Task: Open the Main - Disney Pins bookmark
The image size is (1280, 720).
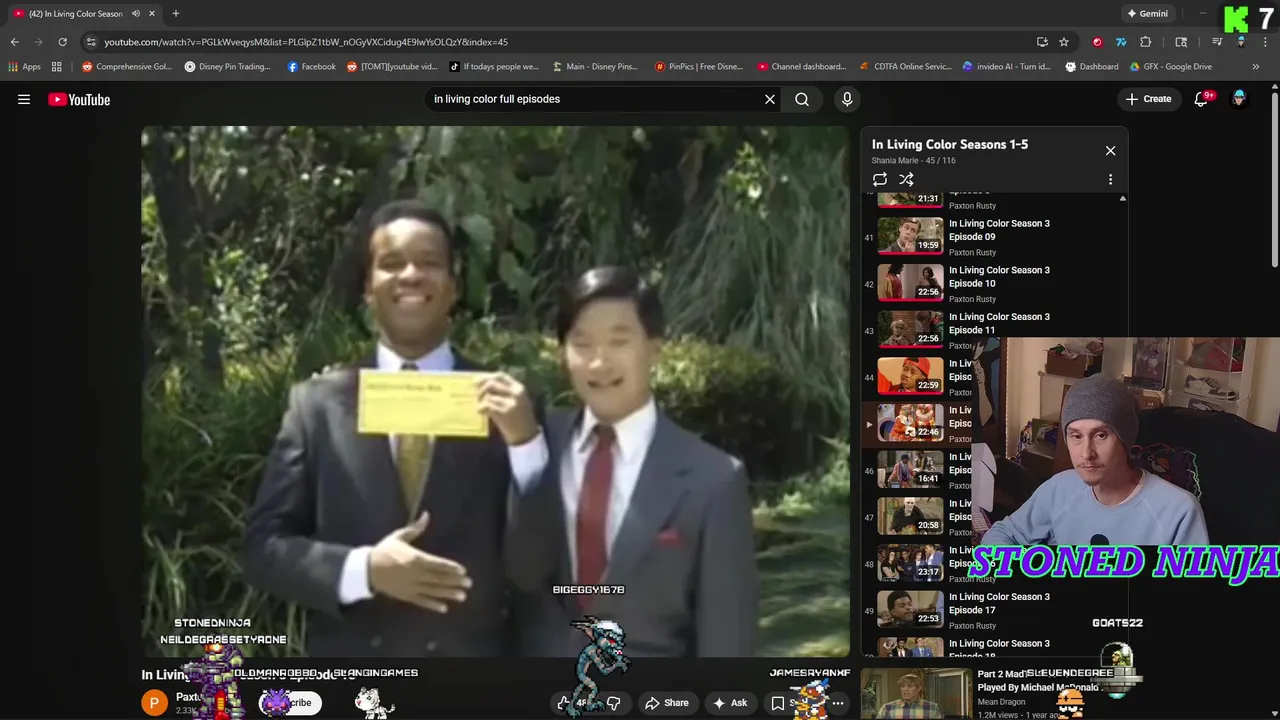Action: 594,67
